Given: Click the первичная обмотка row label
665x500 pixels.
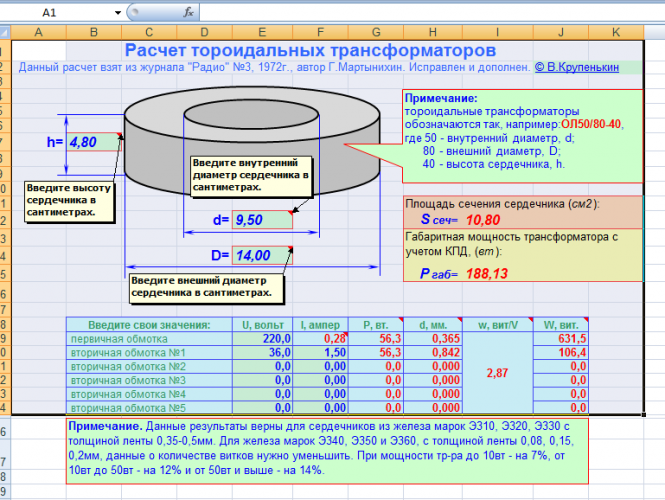Looking at the screenshot, I should (x=149, y=338).
